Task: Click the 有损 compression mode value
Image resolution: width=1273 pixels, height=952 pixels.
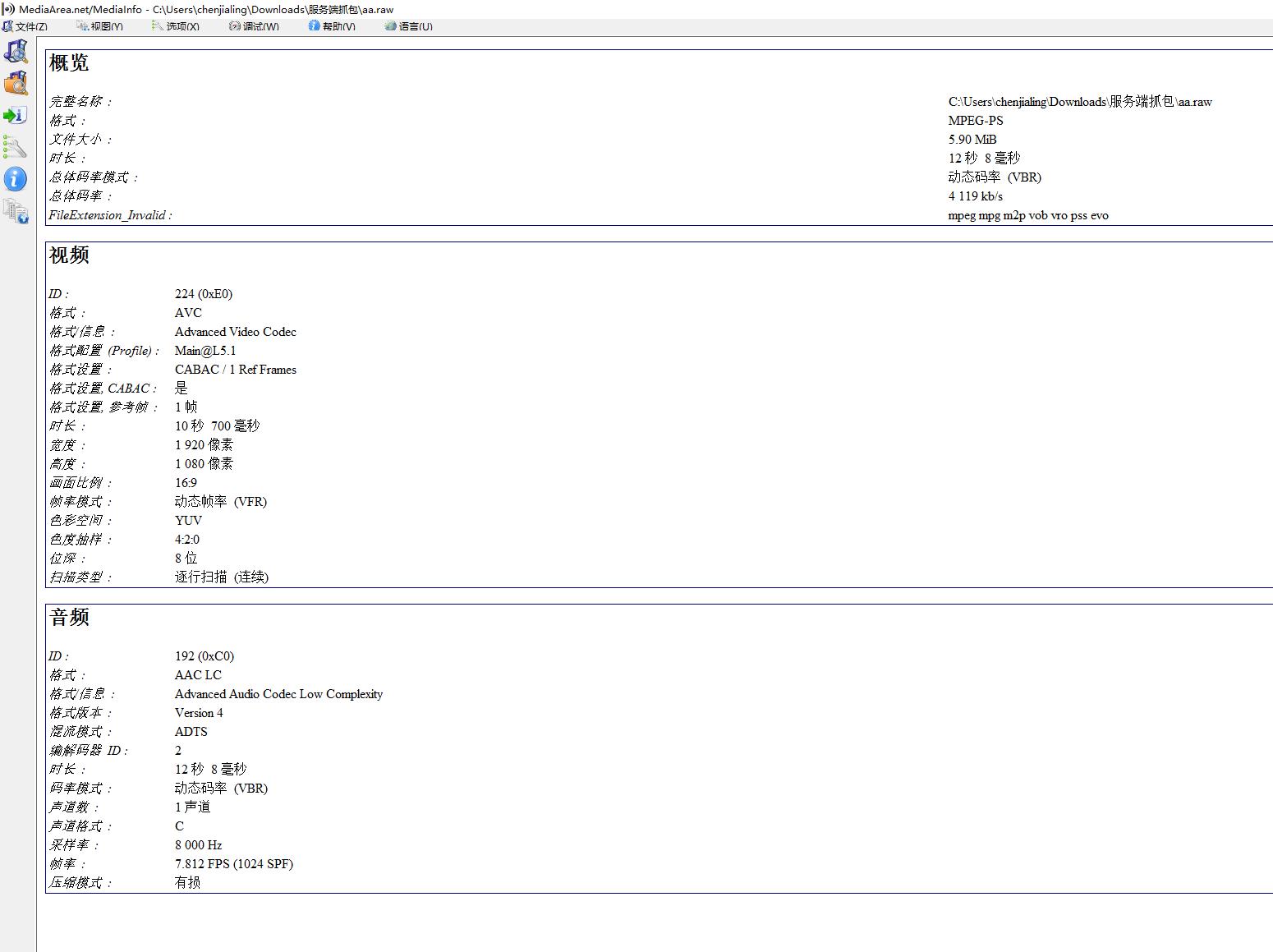Action: click(x=187, y=883)
